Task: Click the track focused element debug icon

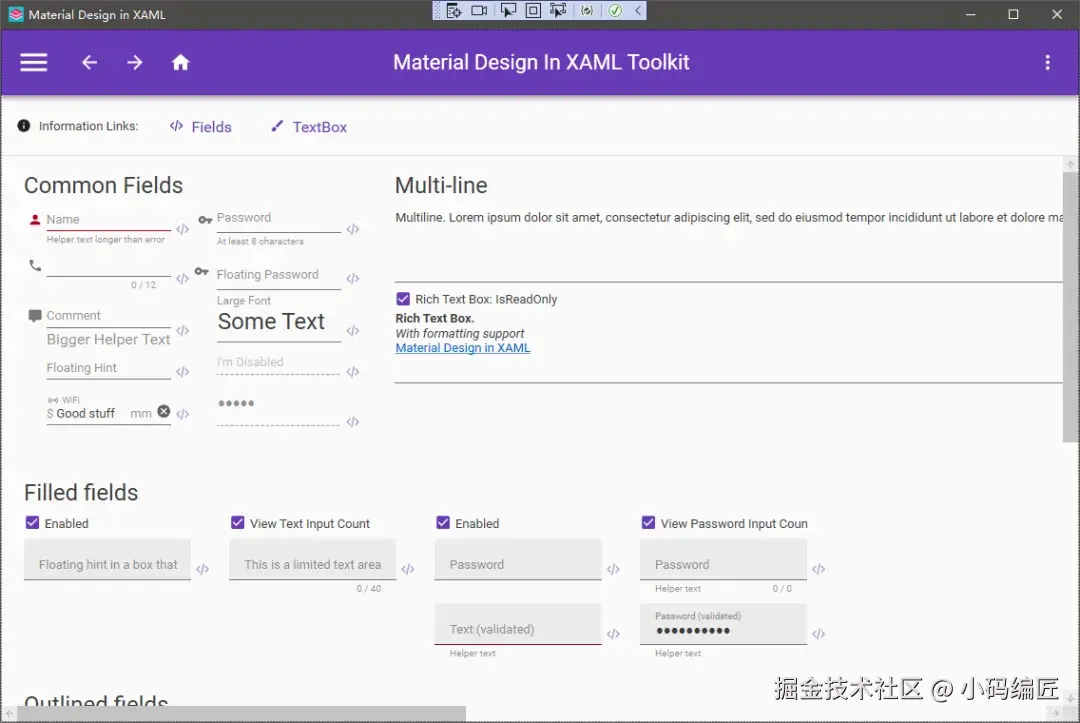Action: coord(558,10)
